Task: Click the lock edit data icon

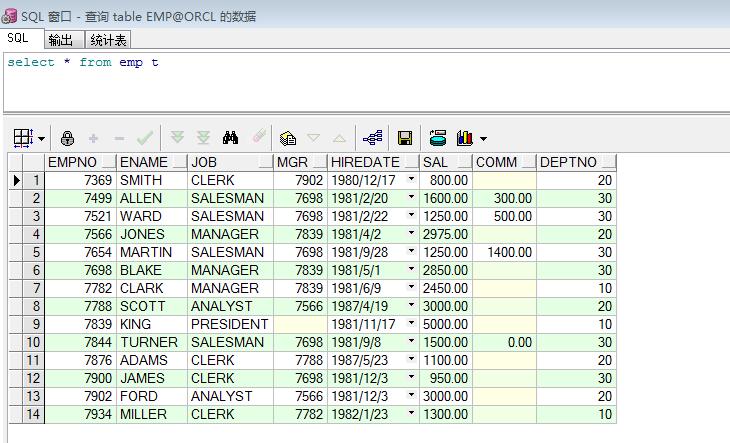Action: pos(68,138)
